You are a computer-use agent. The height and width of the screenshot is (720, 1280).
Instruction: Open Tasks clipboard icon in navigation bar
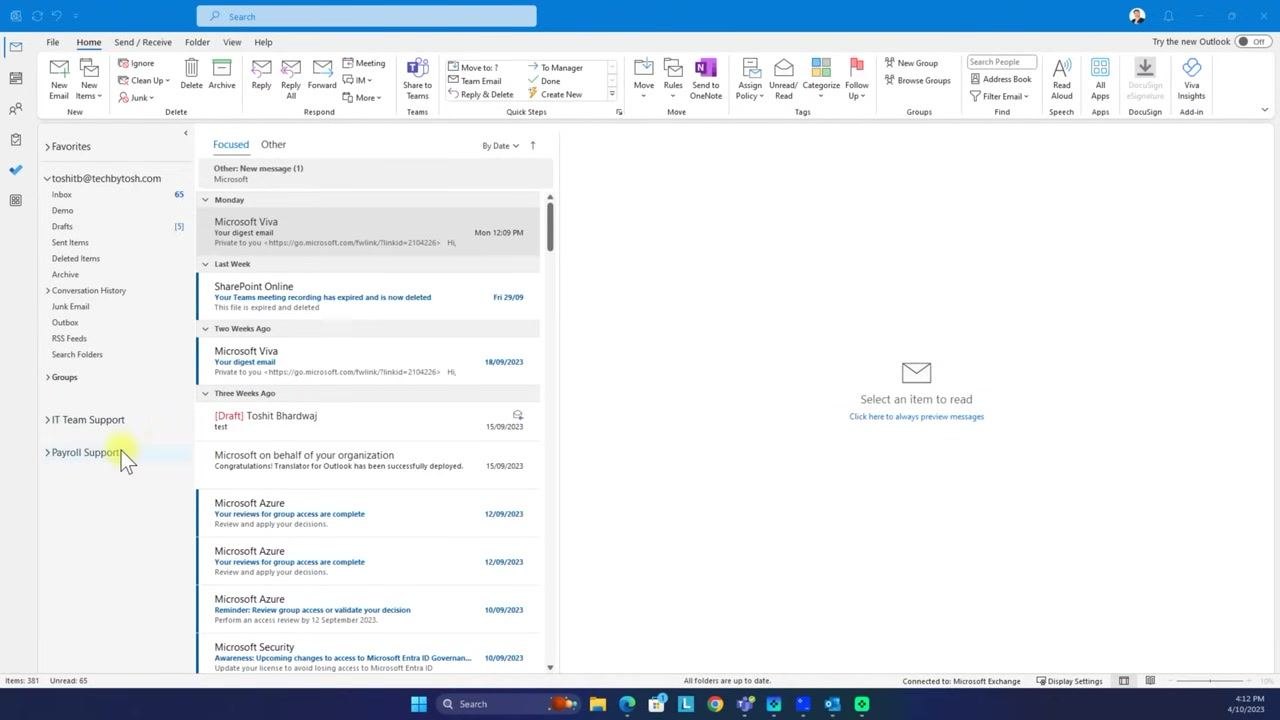[15, 140]
